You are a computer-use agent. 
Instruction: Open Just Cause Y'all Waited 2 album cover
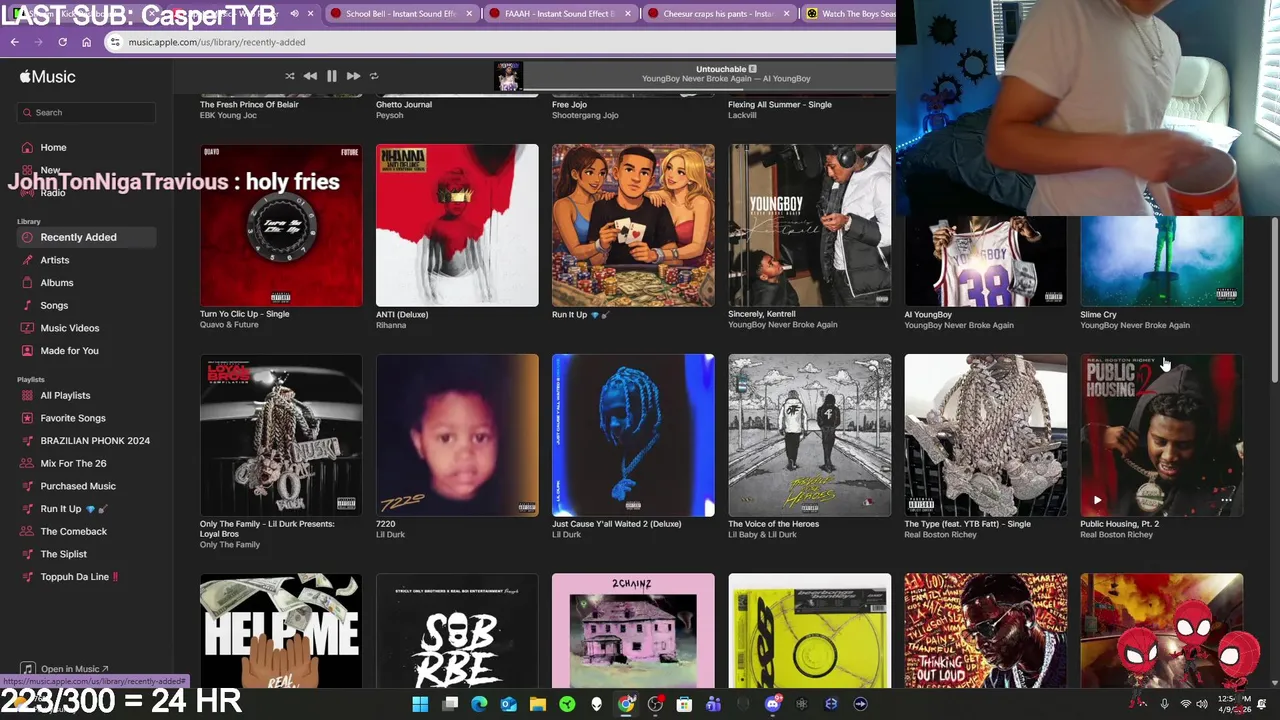633,435
